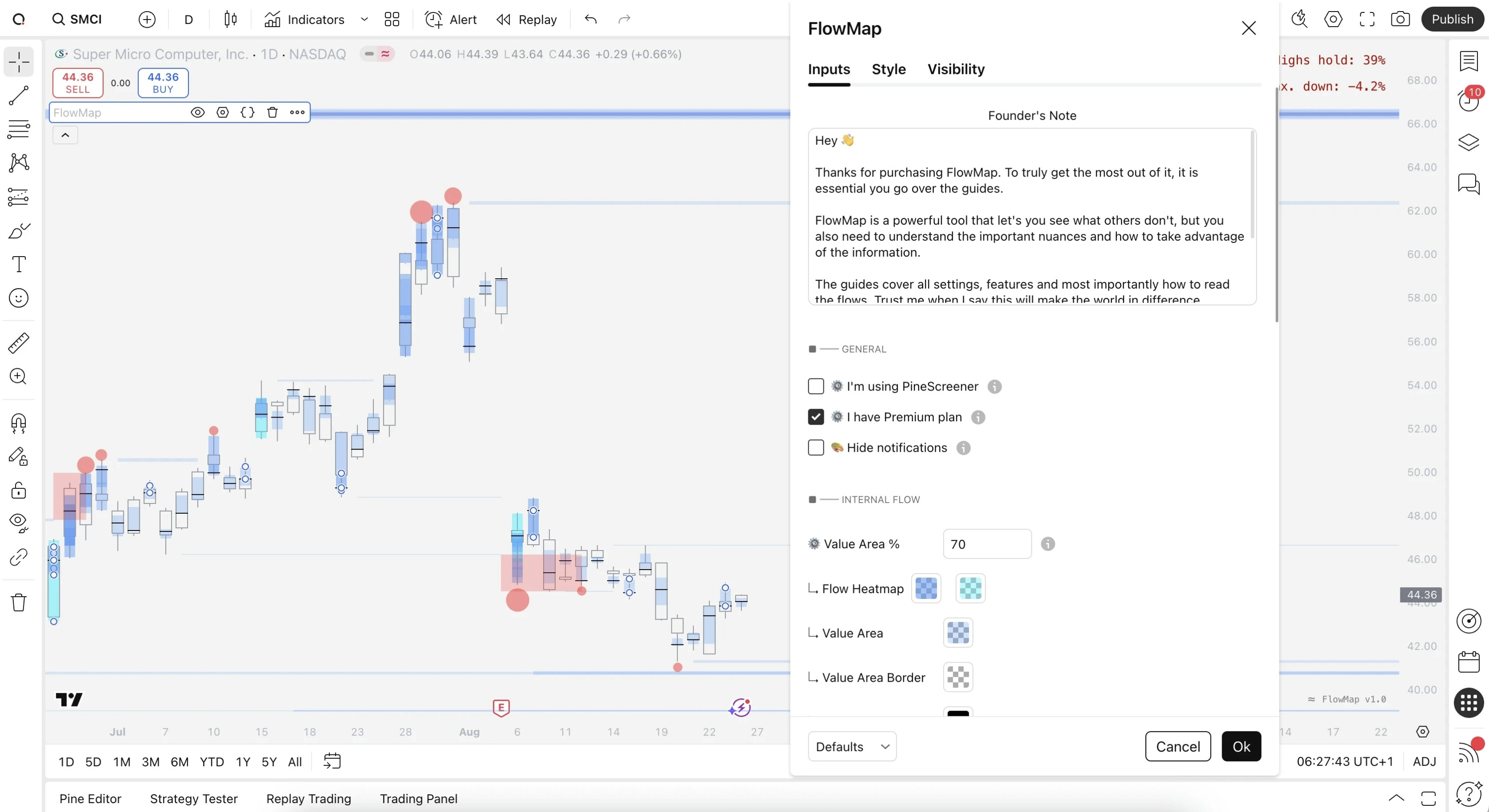
Task: Switch to the Style tab in FlowMap
Action: coord(889,69)
